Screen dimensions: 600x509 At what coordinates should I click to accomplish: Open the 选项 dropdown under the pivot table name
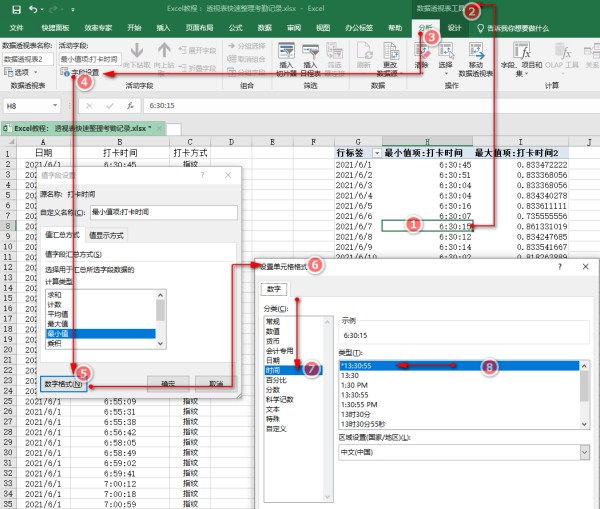36,72
